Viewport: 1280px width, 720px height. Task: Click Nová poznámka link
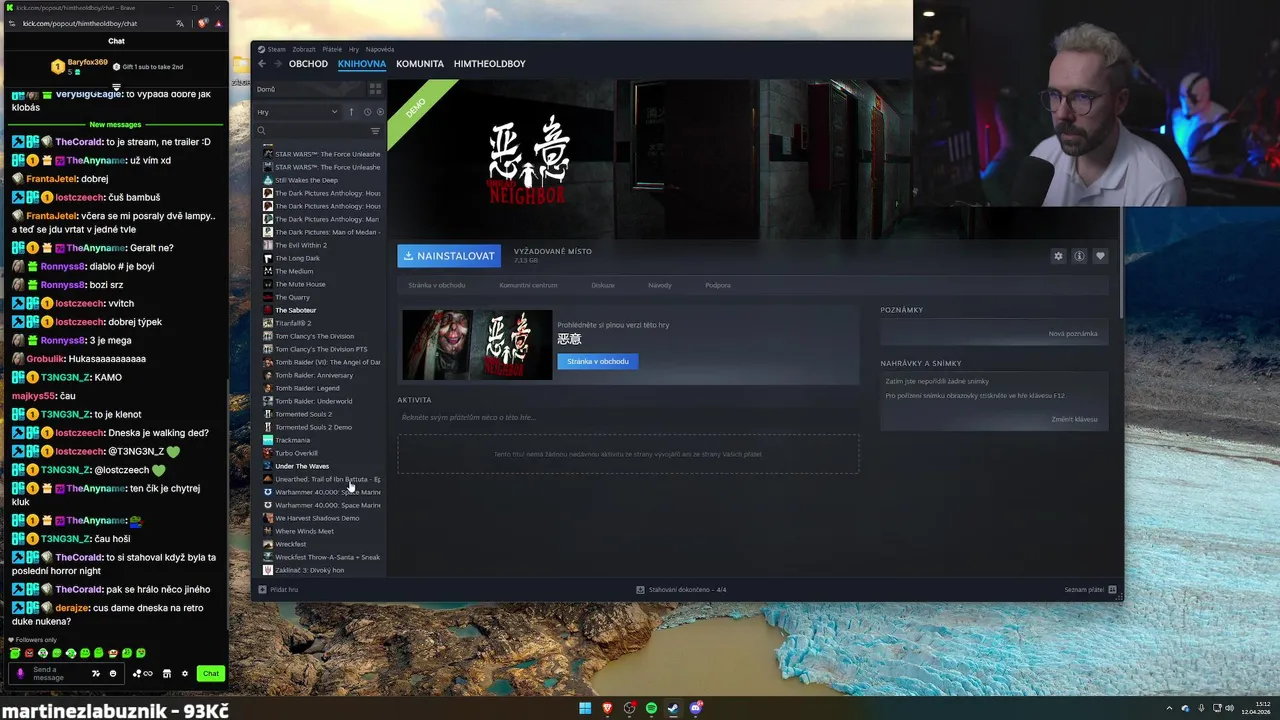coord(1073,334)
